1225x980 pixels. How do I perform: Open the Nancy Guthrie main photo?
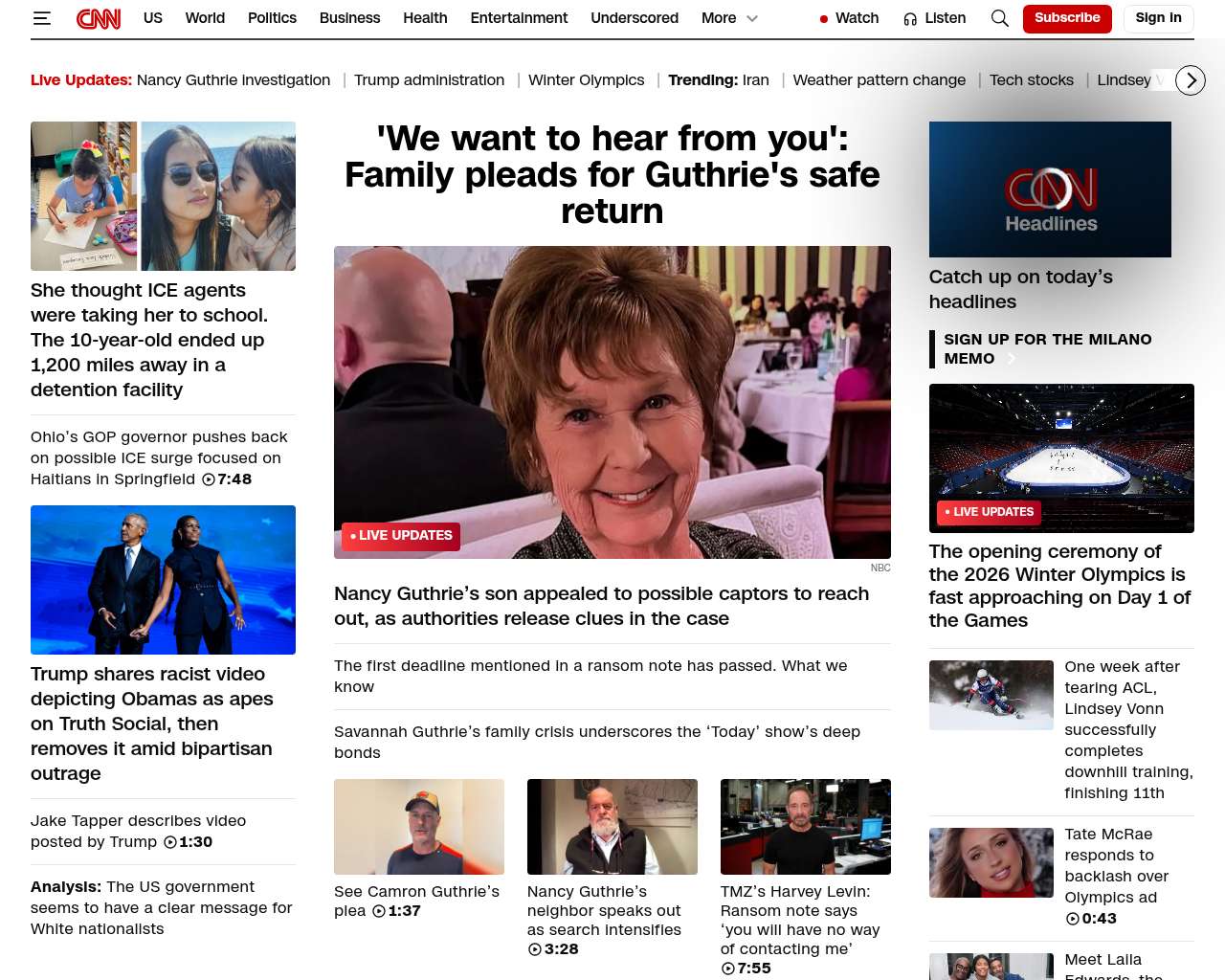pos(612,402)
